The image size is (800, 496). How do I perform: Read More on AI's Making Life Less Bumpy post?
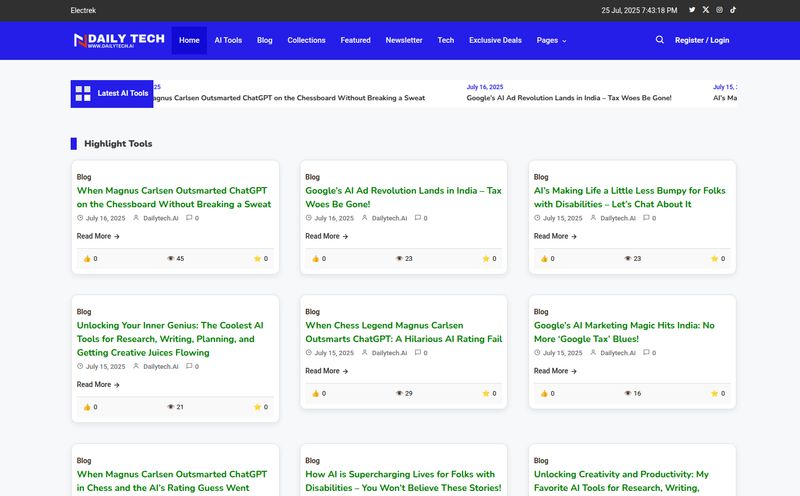tap(555, 236)
